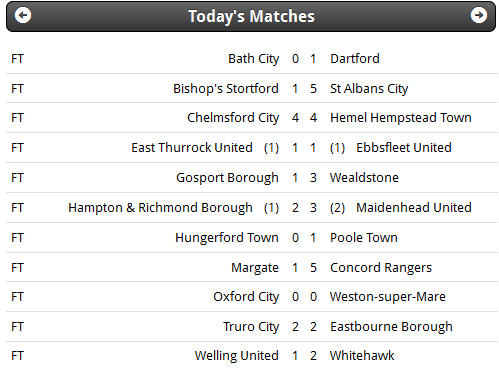This screenshot has height=377, width=499.
Task: Go to previous day's matches arrow
Action: click(23, 15)
